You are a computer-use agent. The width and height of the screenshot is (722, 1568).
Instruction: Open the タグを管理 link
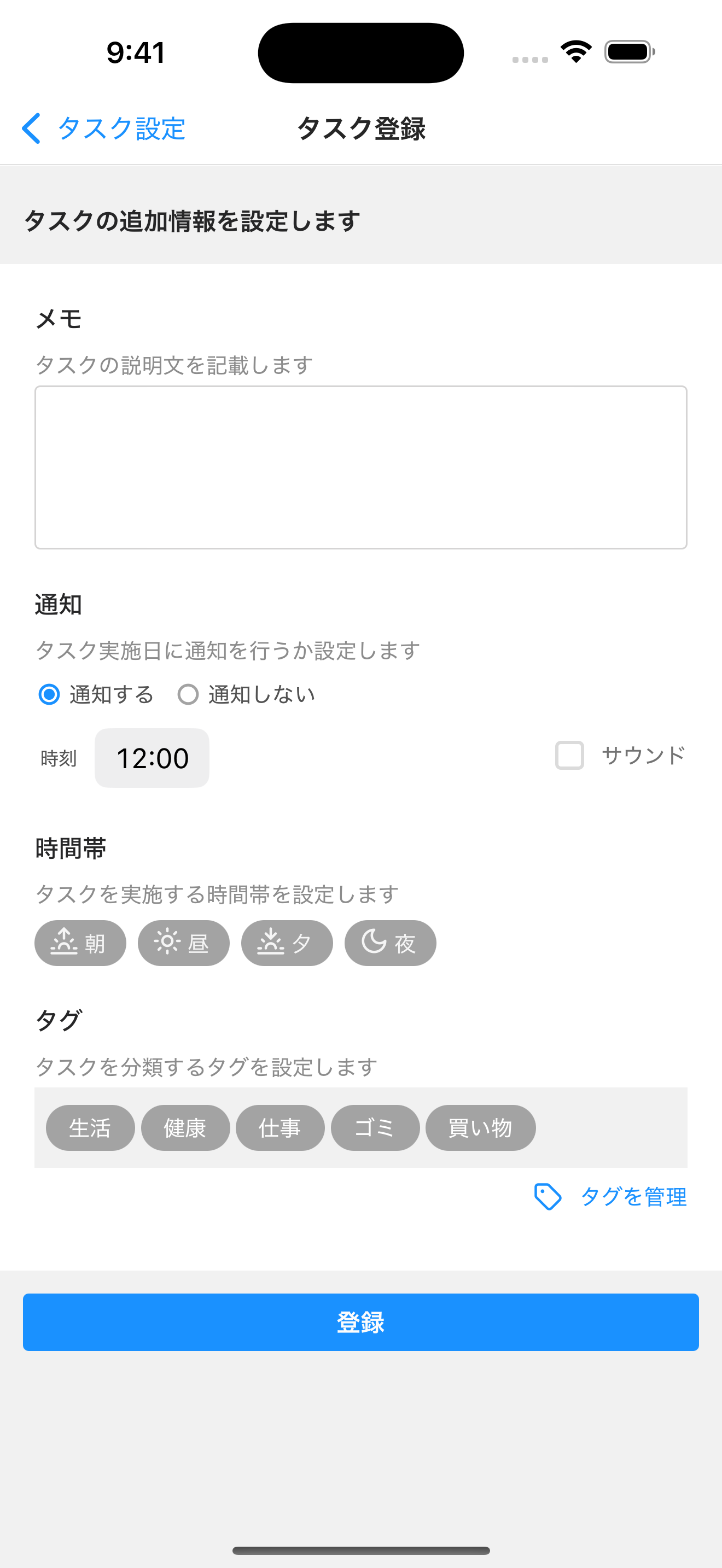[x=633, y=1197]
